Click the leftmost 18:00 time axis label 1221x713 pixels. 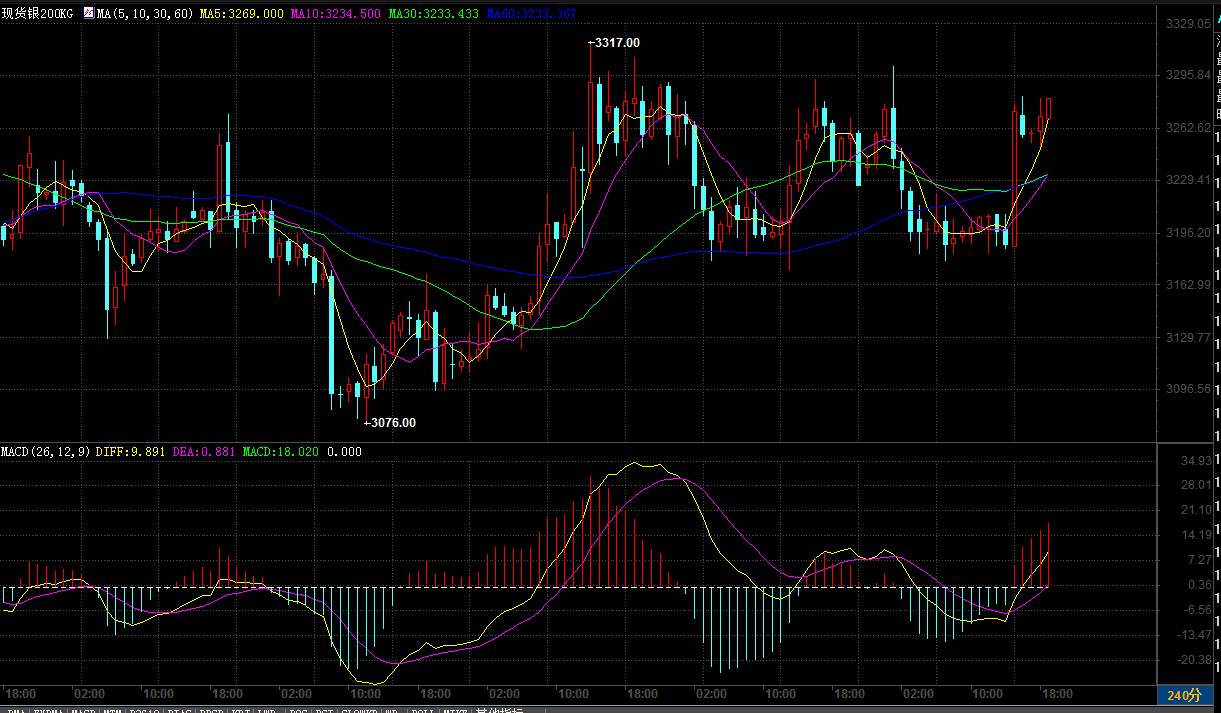pyautogui.click(x=21, y=694)
